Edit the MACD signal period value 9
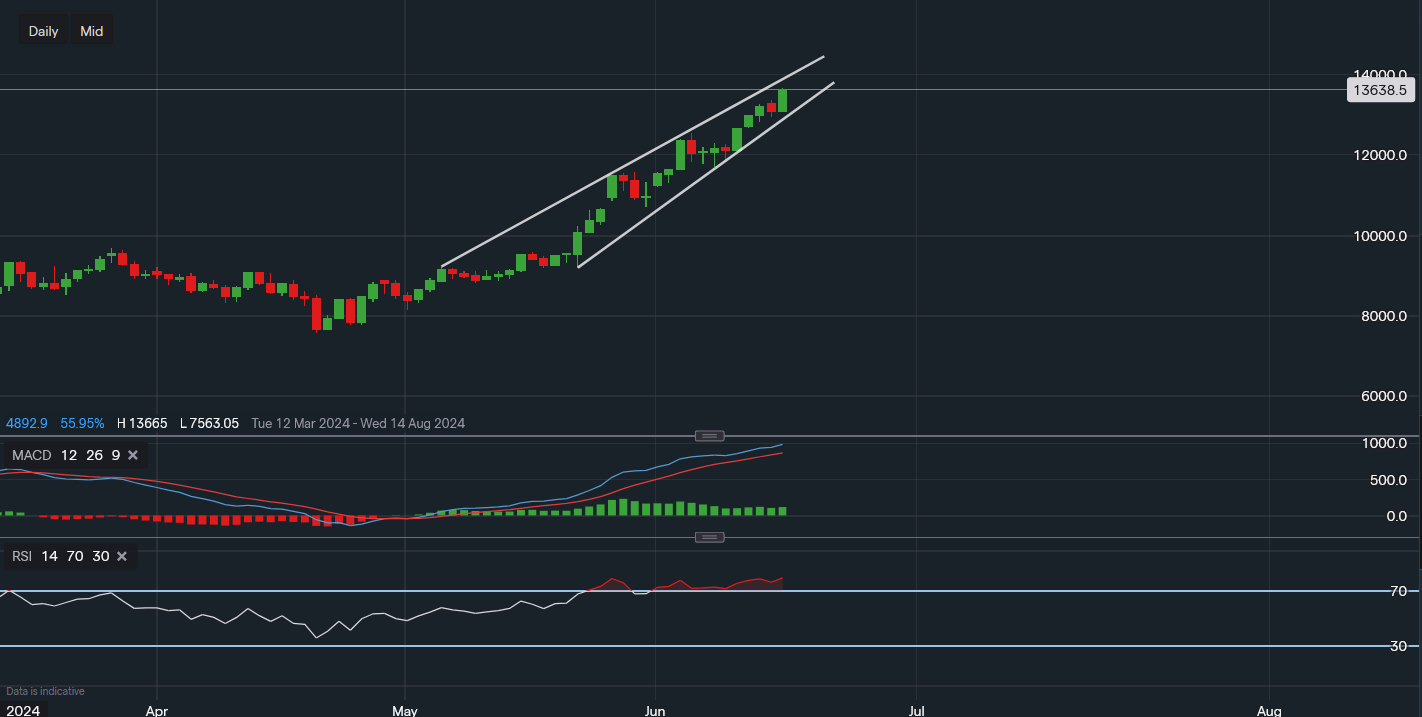The width and height of the screenshot is (1422, 717). pyautogui.click(x=115, y=456)
